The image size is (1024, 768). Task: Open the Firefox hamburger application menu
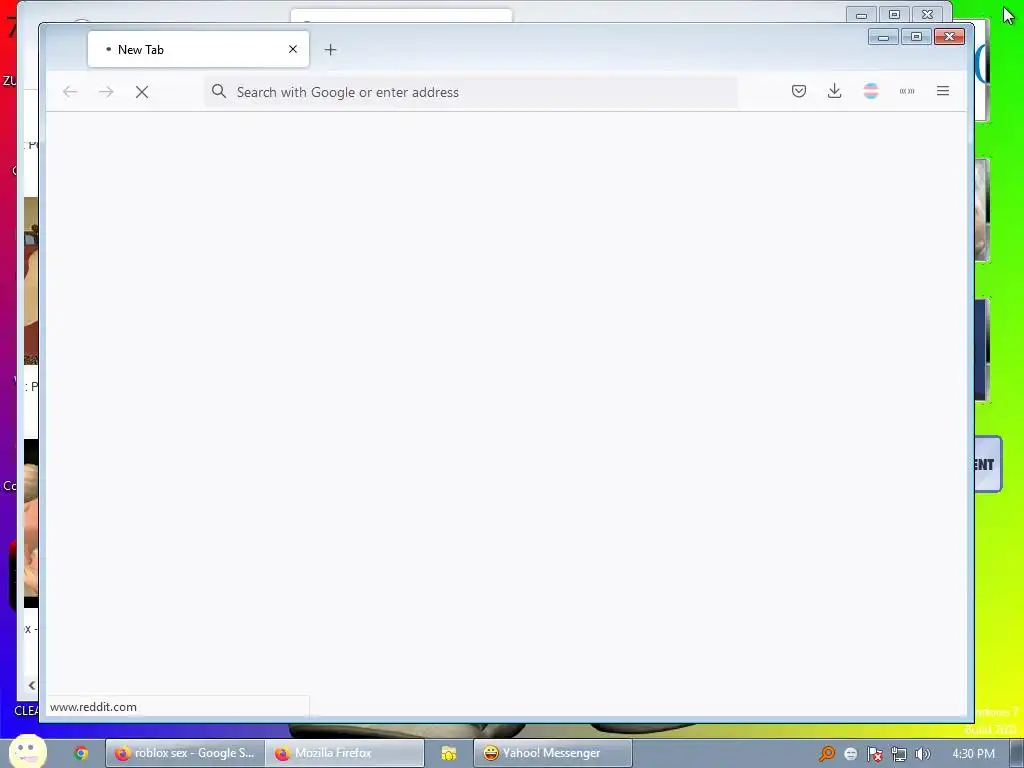click(943, 91)
